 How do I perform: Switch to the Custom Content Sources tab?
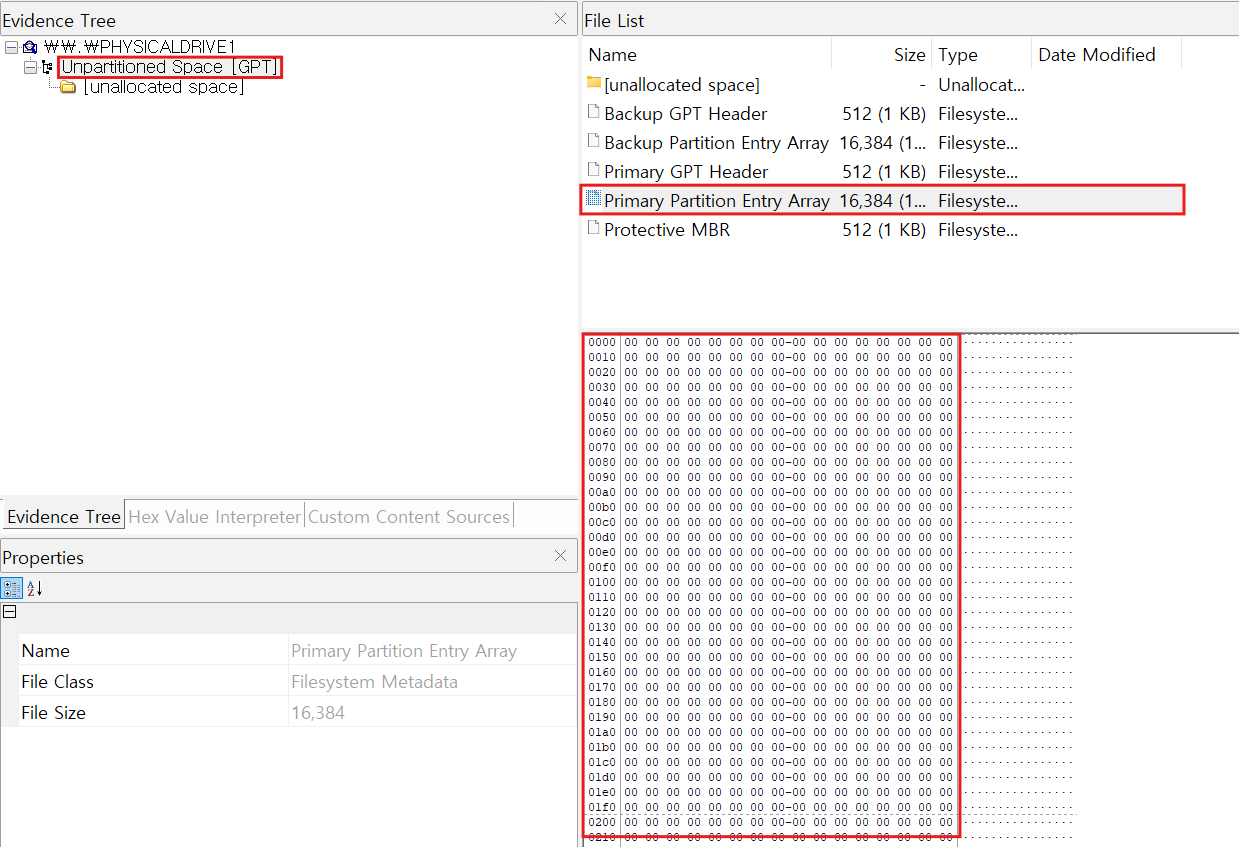(409, 517)
